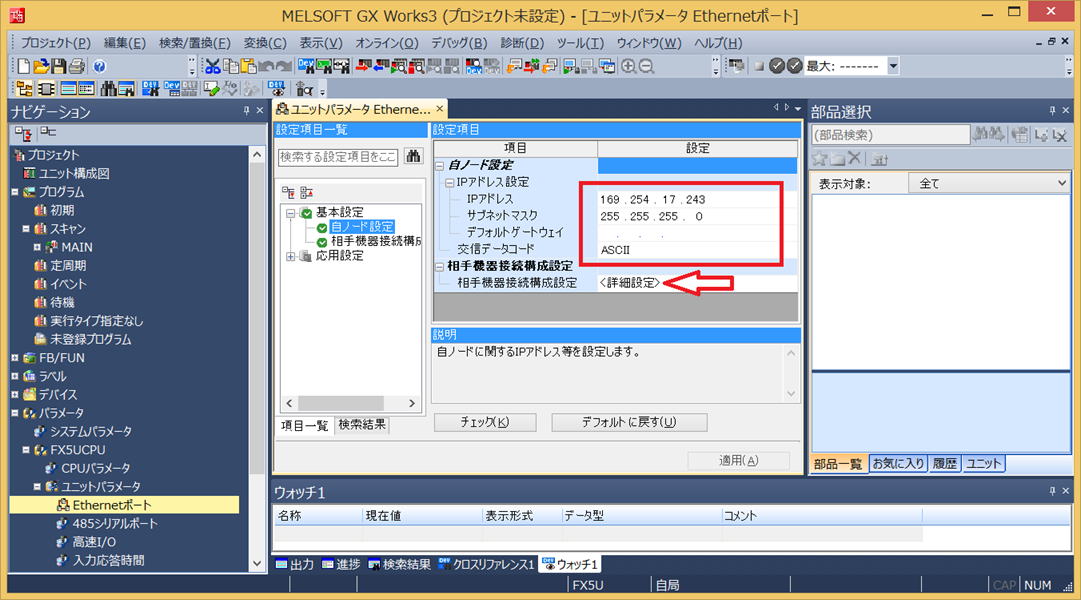Paste with the clipboard toolbar icon
Viewport: 1081px width, 600px height.
(x=248, y=66)
